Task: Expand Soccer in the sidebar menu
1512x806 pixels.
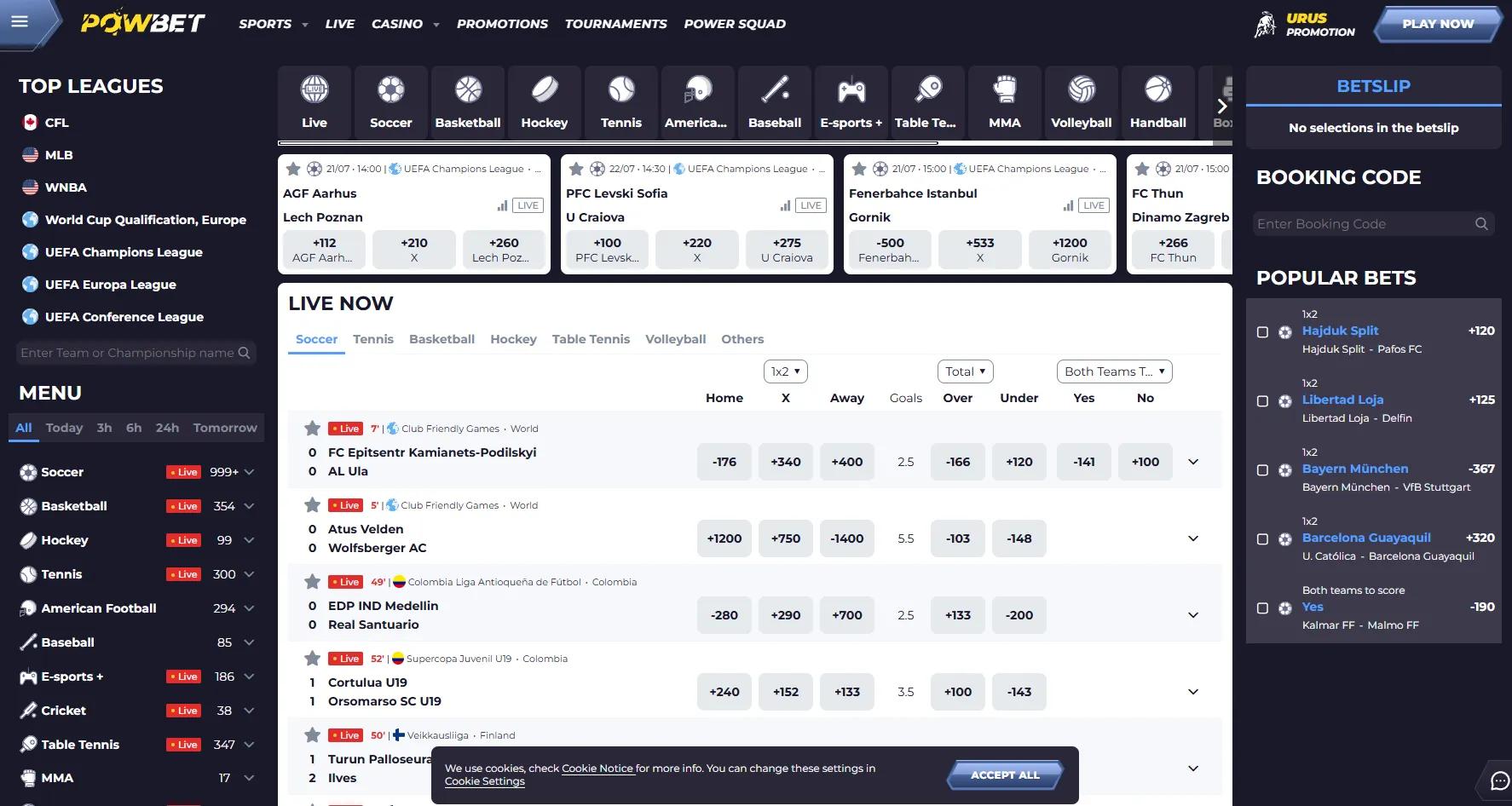Action: [x=249, y=472]
